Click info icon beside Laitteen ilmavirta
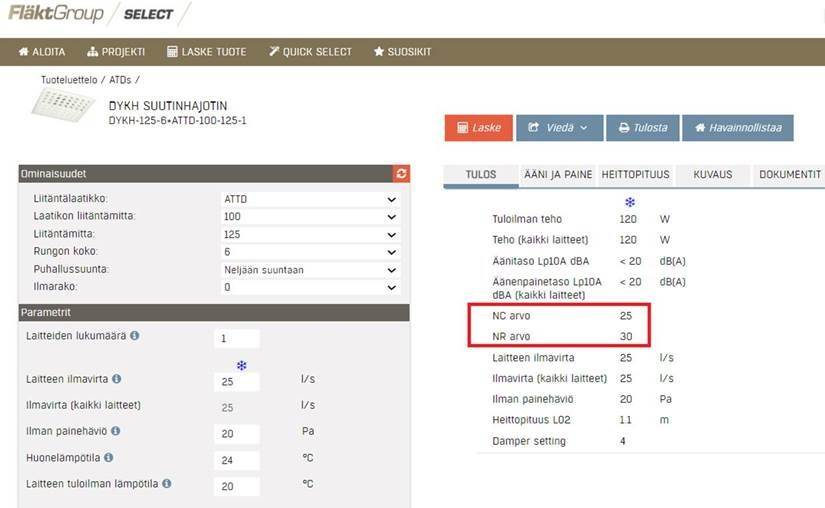This screenshot has width=825, height=508. pos(116,379)
